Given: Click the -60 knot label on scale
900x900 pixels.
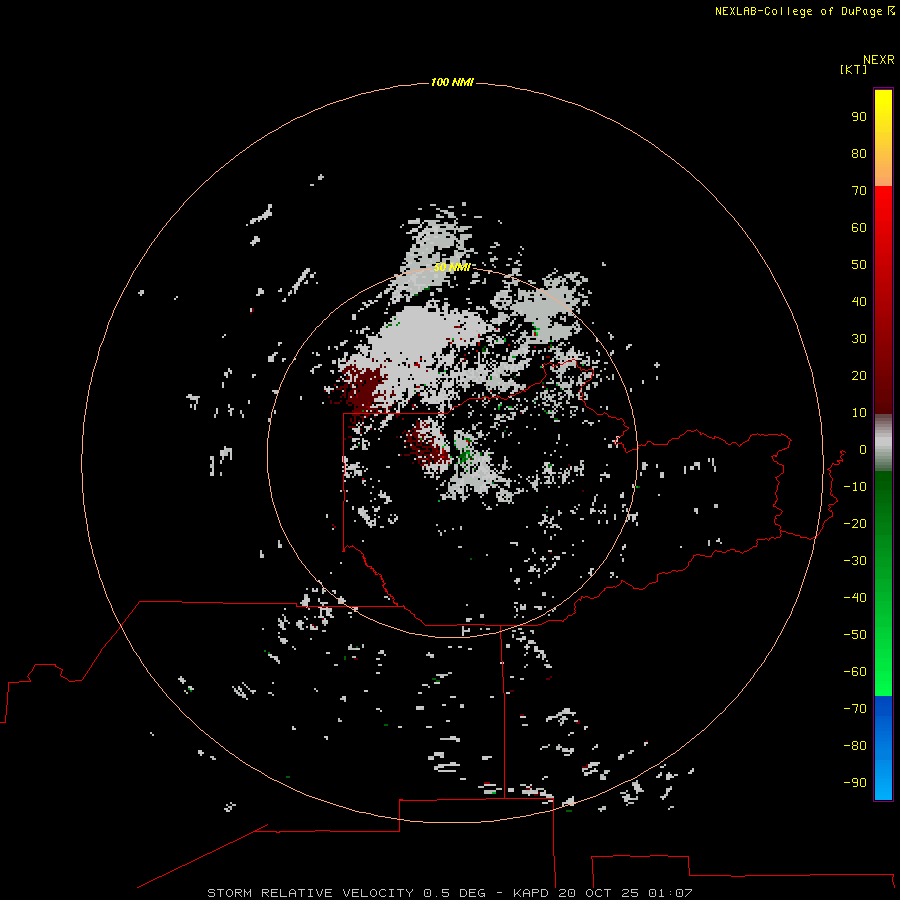Looking at the screenshot, I should (x=855, y=672).
